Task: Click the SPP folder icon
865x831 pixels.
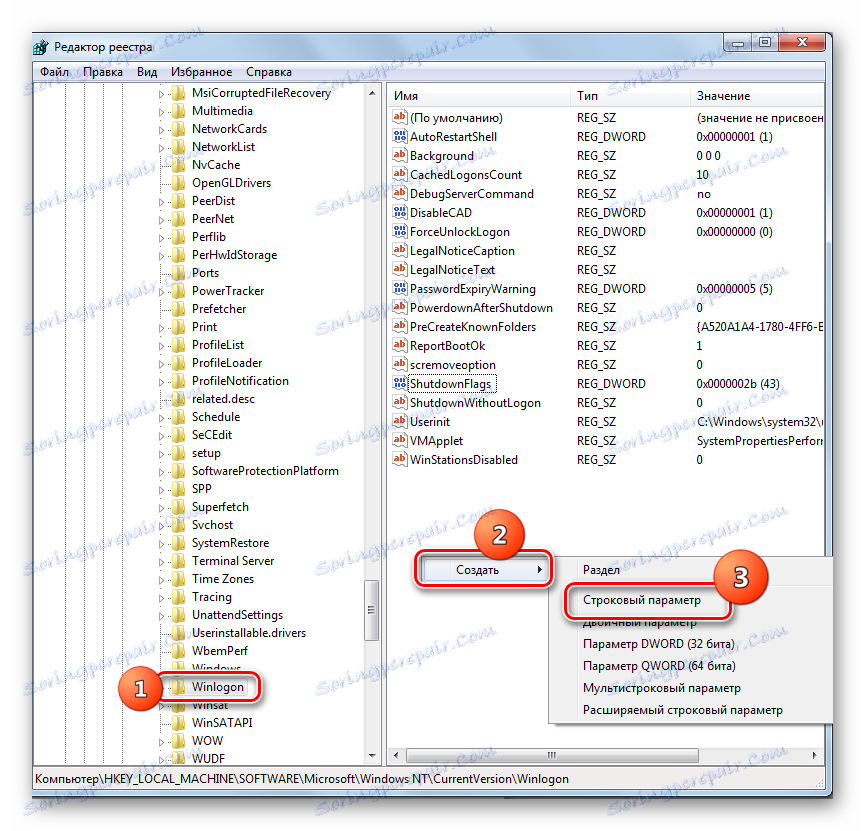Action: [178, 489]
